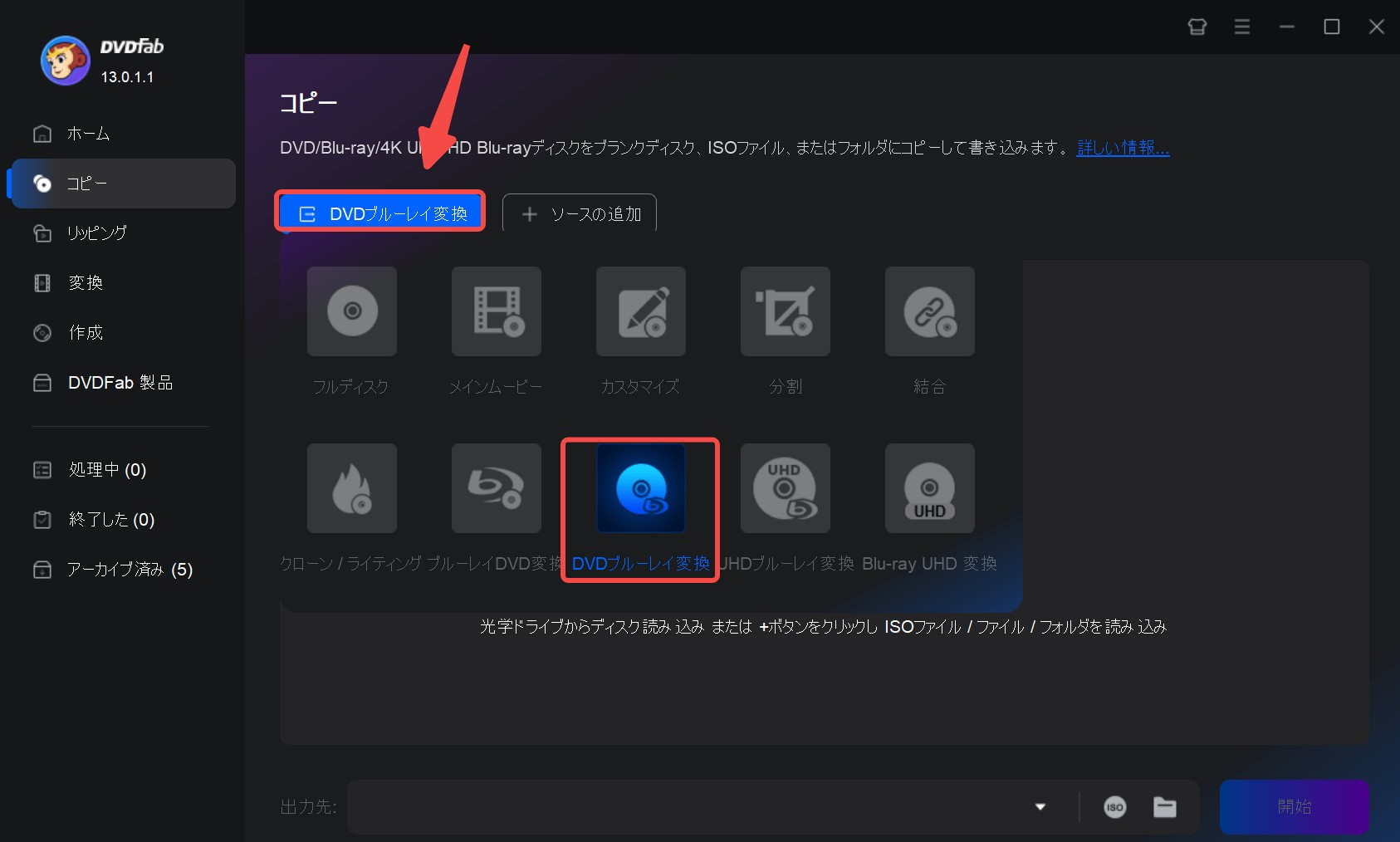Click the フルディスク label text
Screen dimensions: 1400x842
(350, 387)
